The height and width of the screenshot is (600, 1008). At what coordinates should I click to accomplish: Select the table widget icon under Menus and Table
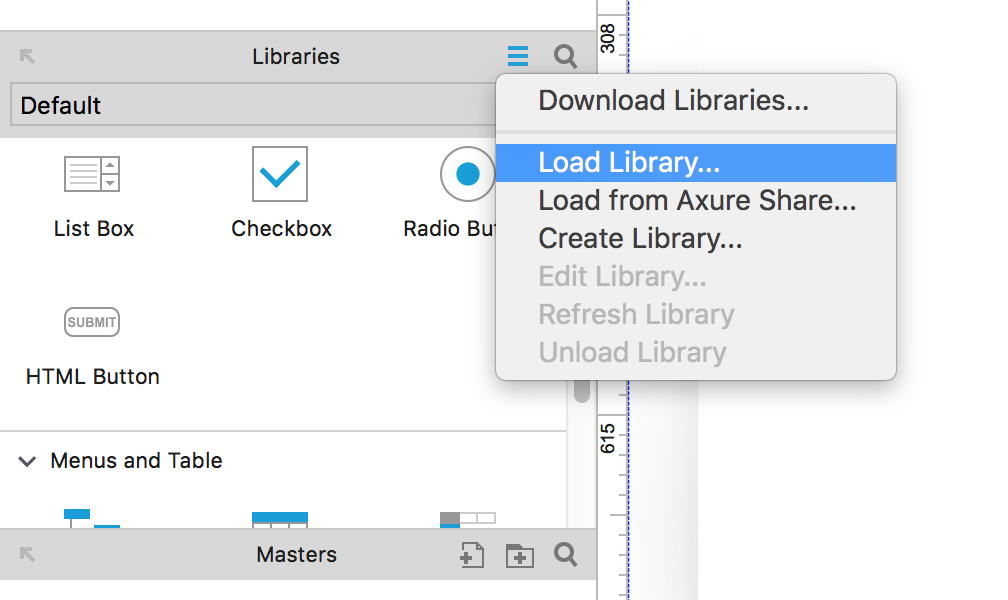(x=280, y=520)
